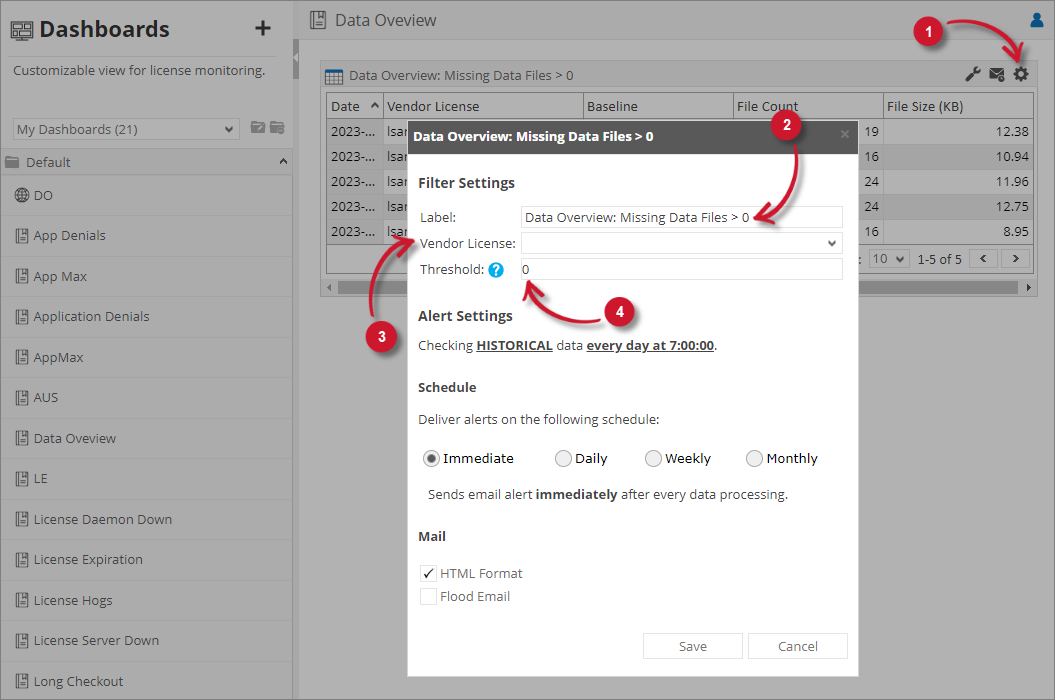
Task: Open License Expiration dashboard
Action: 147,559
